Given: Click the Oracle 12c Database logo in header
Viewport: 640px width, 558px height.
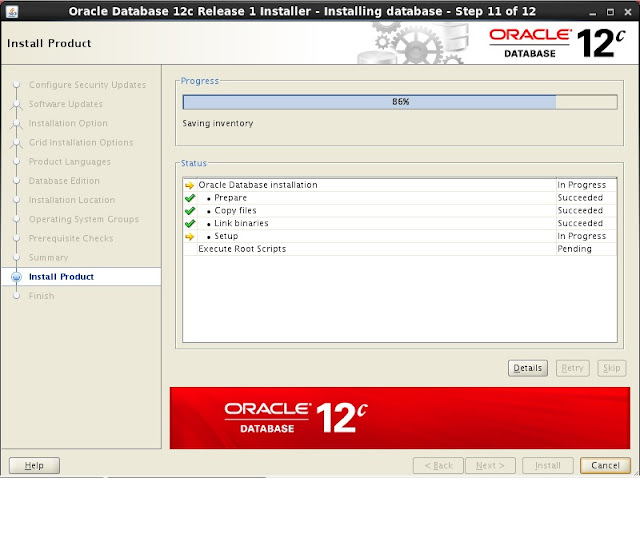Looking at the screenshot, I should (557, 43).
